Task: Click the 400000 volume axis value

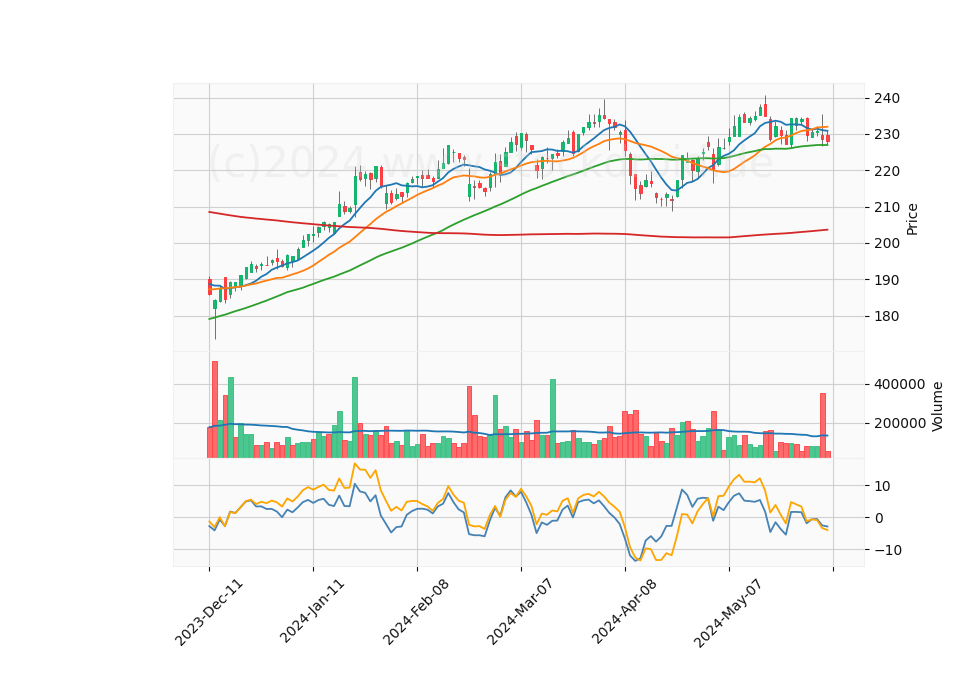Action: click(x=900, y=384)
